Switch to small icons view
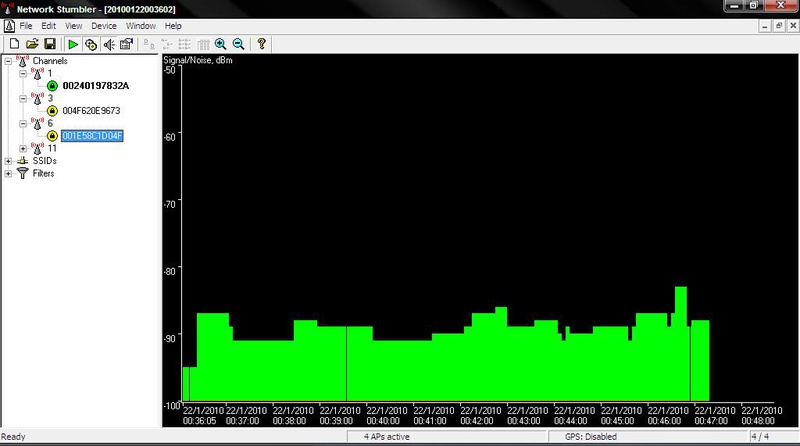The width and height of the screenshot is (800, 446). (167, 44)
